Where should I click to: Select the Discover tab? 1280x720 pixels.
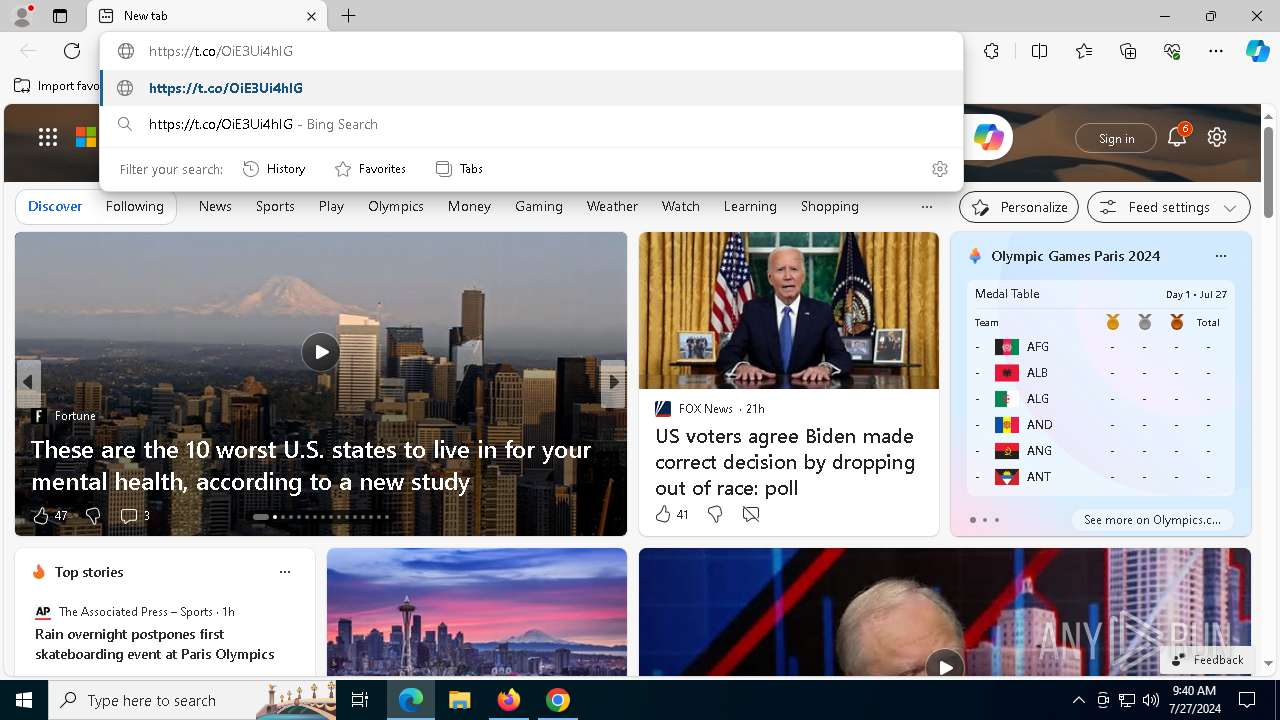(55, 206)
